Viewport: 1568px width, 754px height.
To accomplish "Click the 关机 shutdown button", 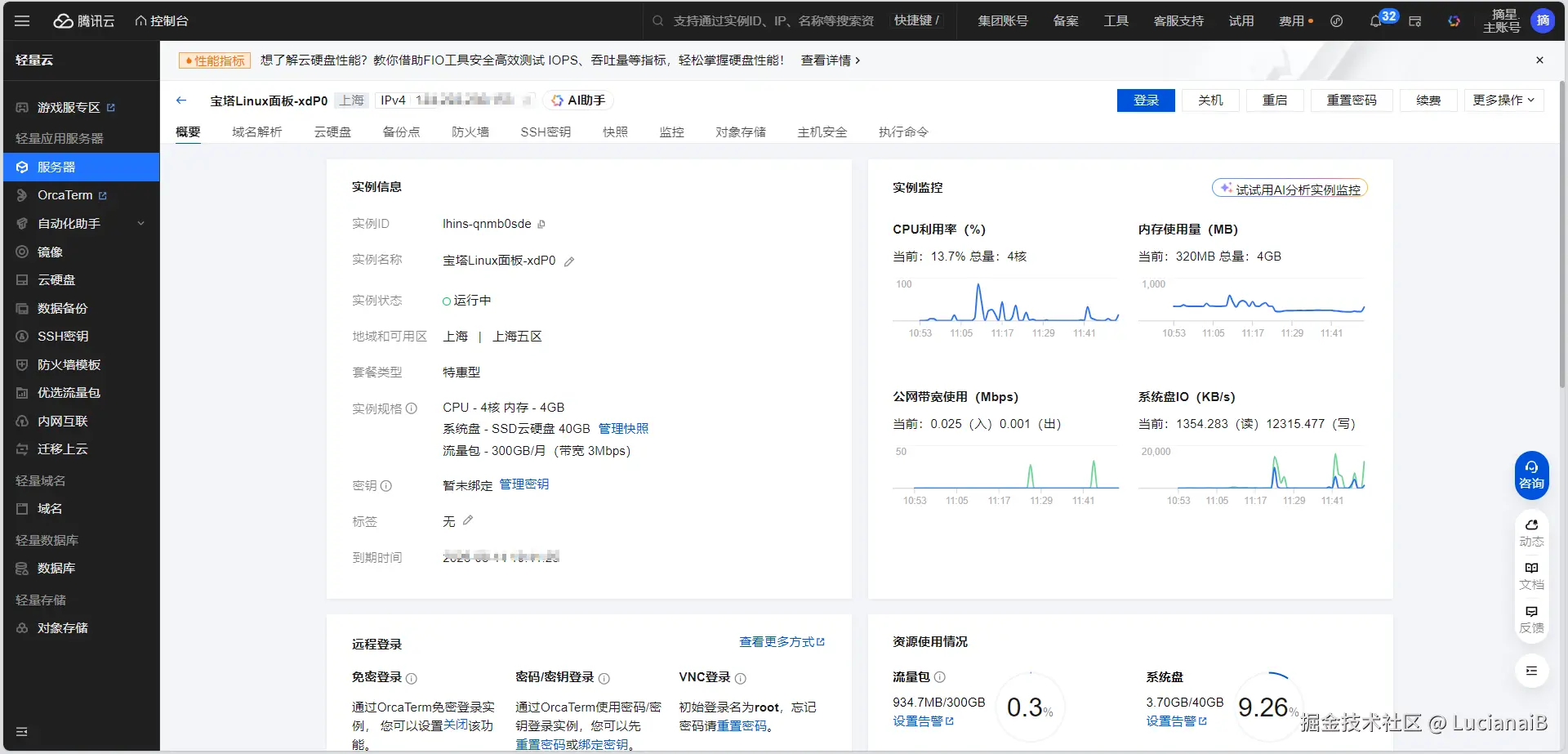I will [1210, 100].
